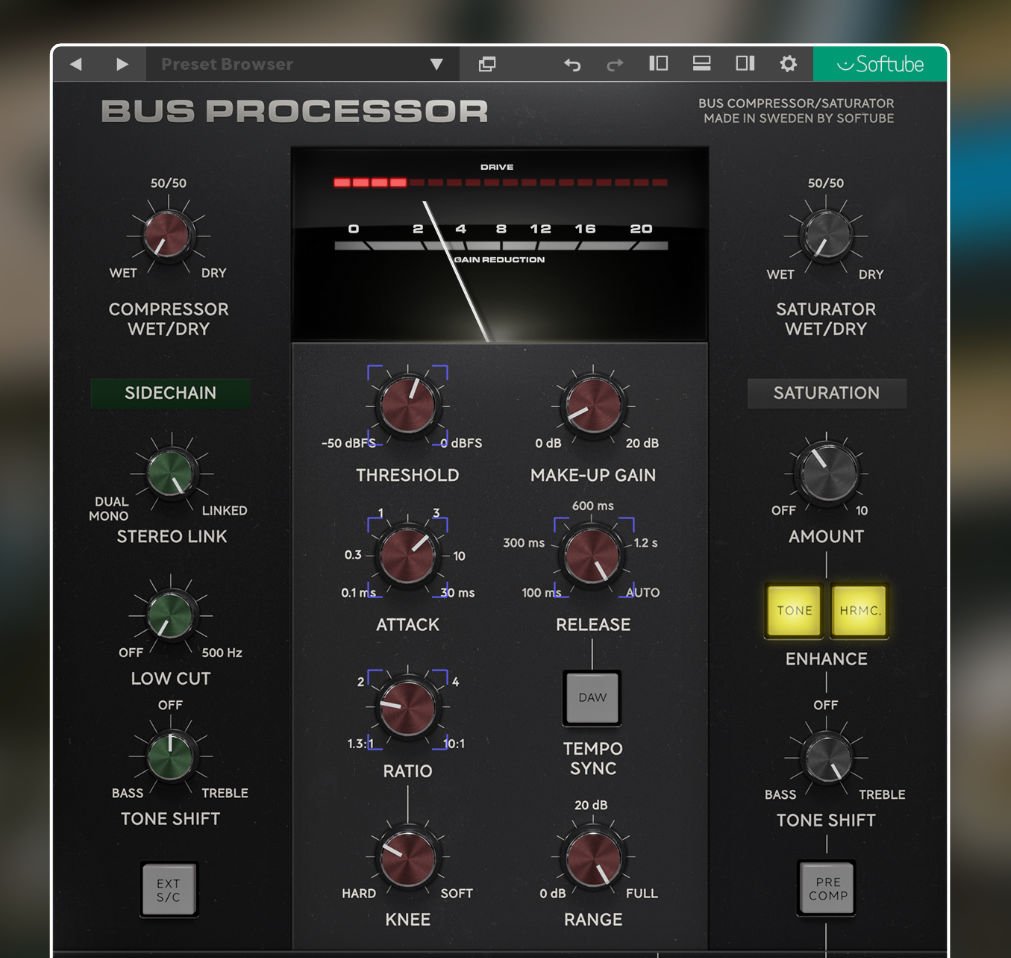Click the '10:1' ratio label
The width and height of the screenshot is (1011, 958).
click(454, 743)
